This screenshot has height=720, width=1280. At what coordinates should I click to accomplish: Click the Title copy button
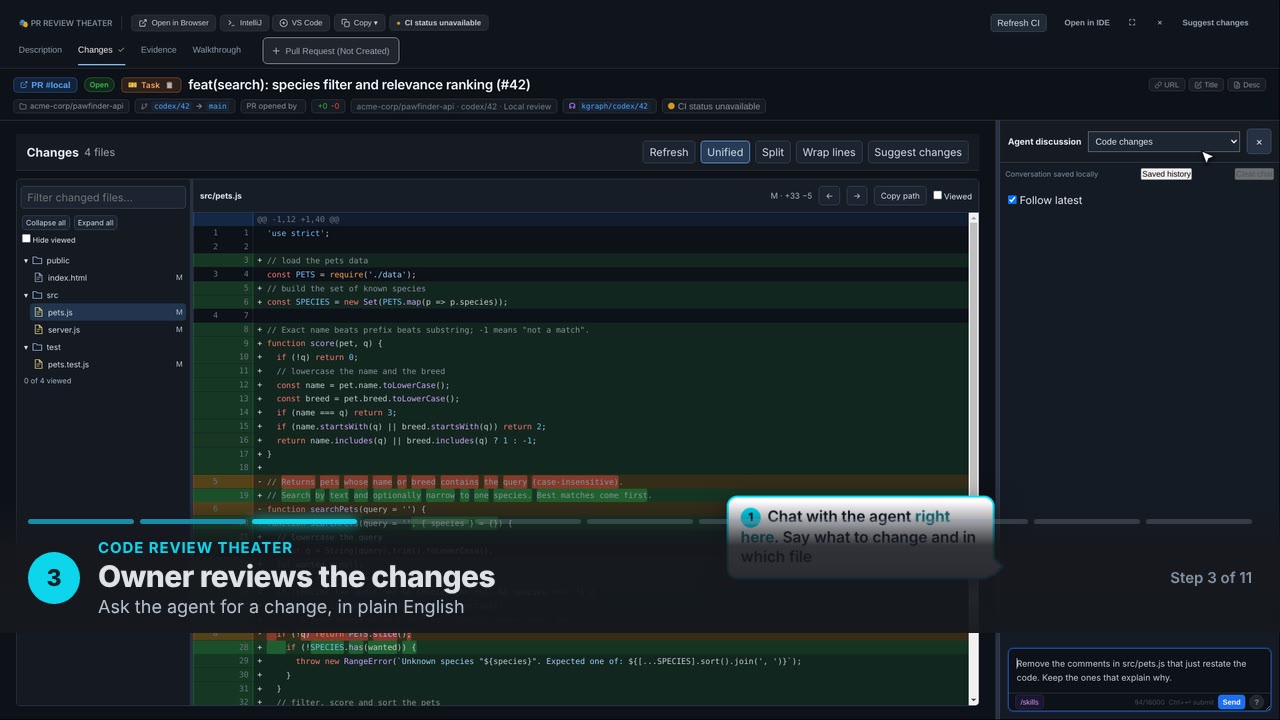point(1206,85)
